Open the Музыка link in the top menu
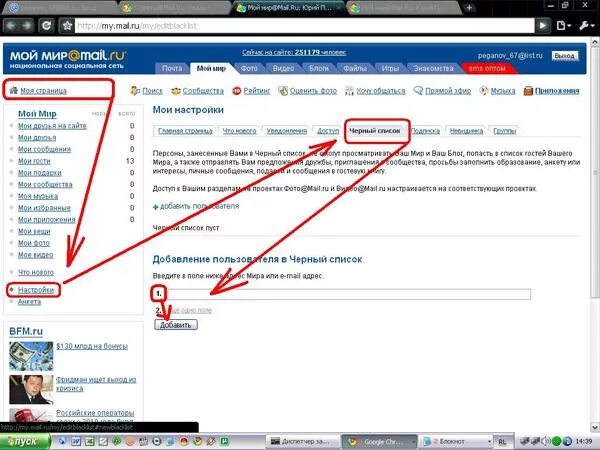The width and height of the screenshot is (600, 450). [x=503, y=91]
